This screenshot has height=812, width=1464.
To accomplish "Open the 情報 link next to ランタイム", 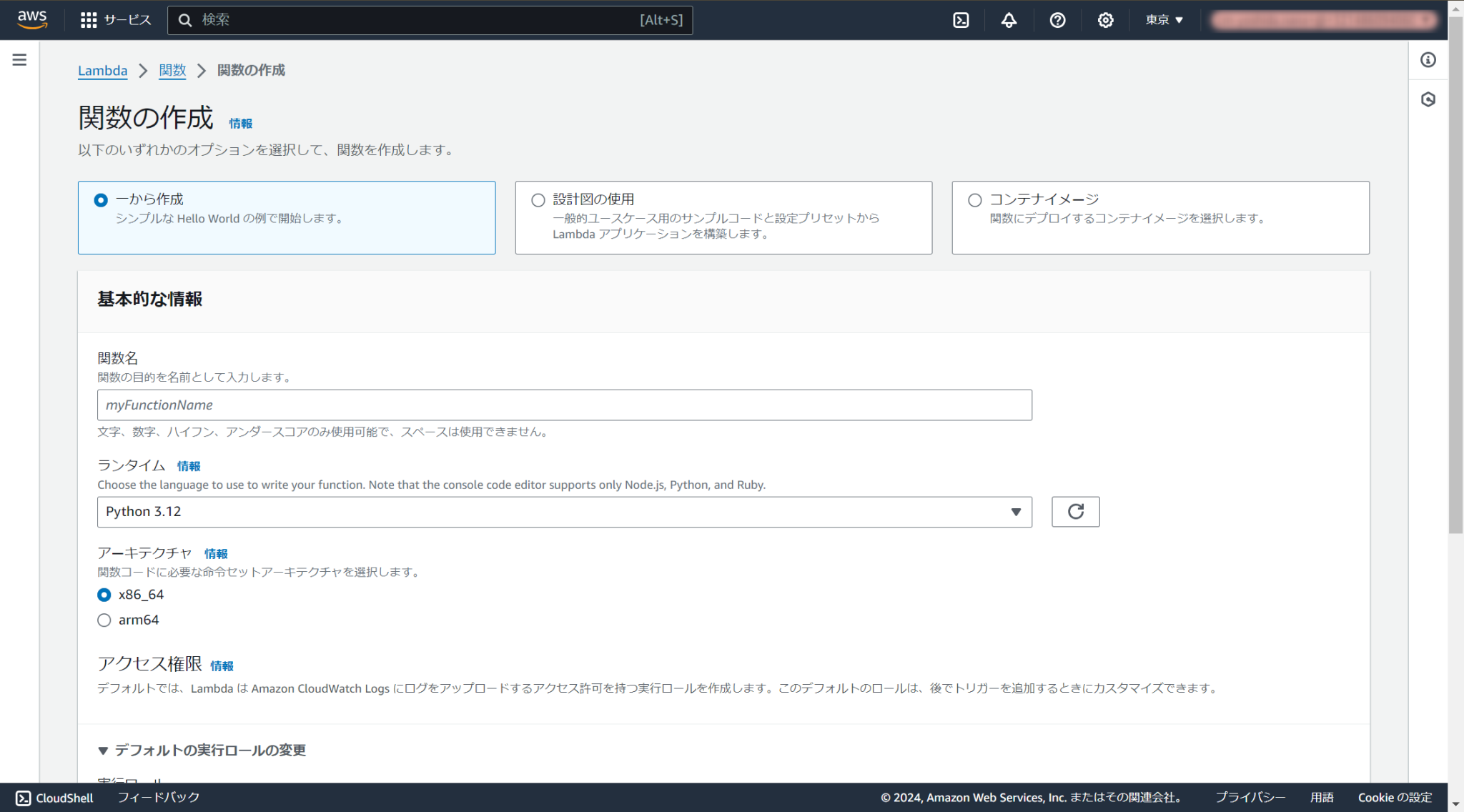I will (x=188, y=466).
